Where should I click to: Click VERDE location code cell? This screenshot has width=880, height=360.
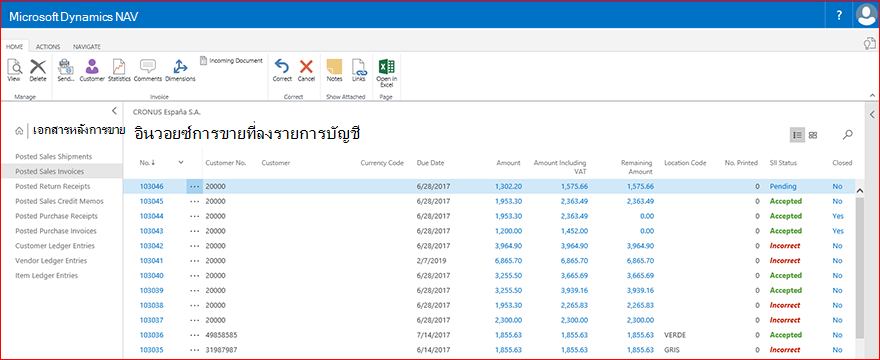click(674, 335)
